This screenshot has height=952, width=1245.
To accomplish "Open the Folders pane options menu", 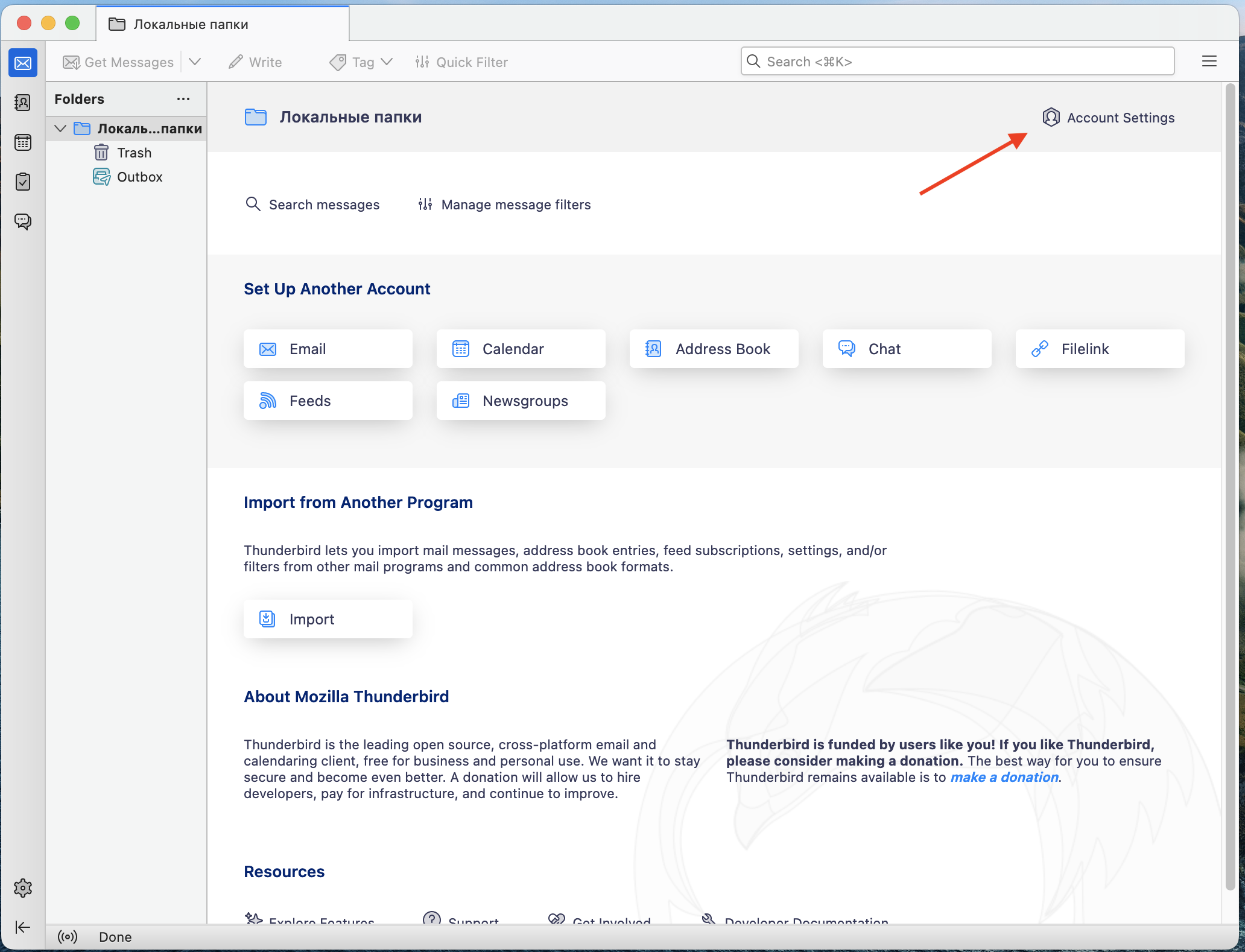I will (x=183, y=99).
